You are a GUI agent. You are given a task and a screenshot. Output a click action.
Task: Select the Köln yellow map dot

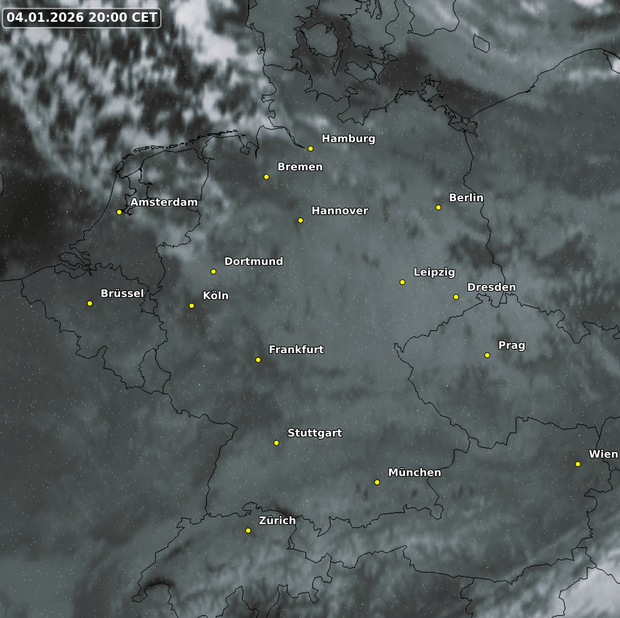pyautogui.click(x=192, y=305)
